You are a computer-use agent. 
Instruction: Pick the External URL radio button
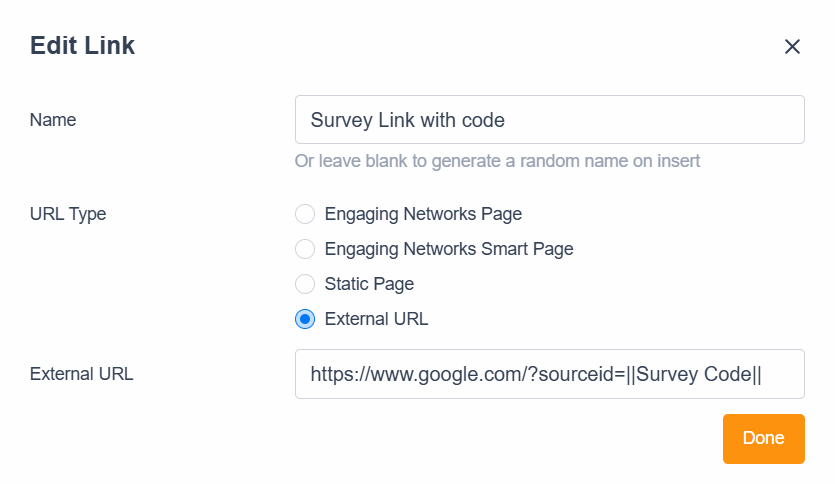point(305,319)
